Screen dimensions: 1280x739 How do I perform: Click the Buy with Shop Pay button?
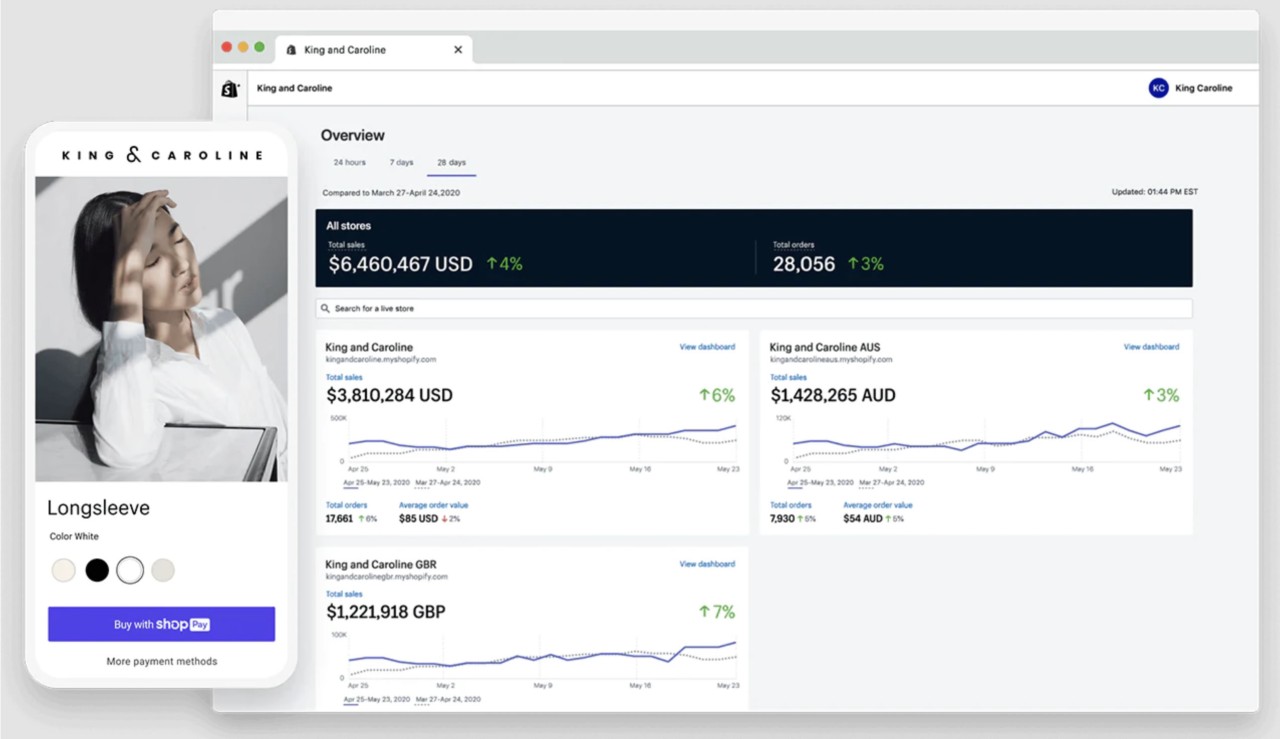161,623
